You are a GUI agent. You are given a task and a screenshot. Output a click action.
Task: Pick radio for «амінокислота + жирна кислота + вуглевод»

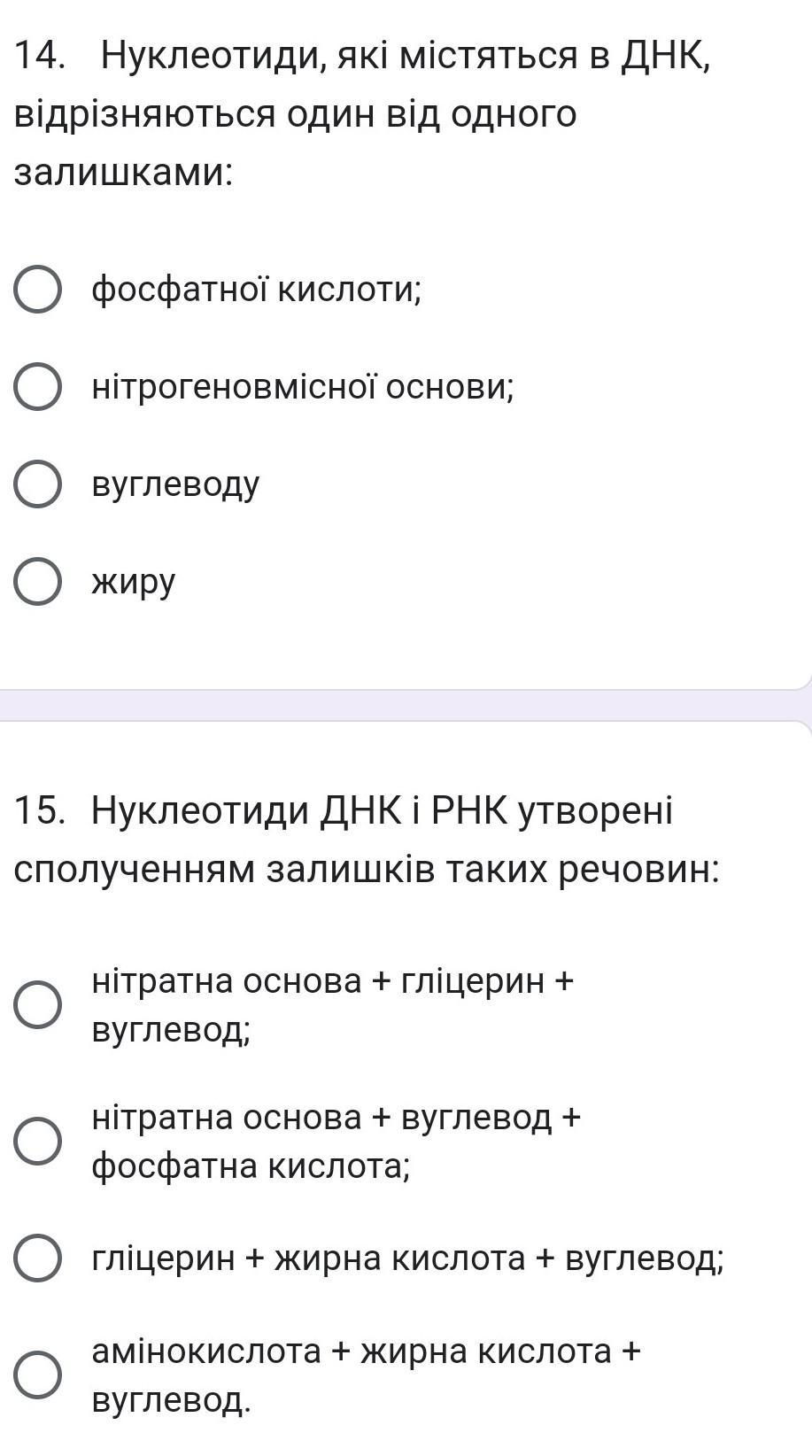(x=37, y=1375)
